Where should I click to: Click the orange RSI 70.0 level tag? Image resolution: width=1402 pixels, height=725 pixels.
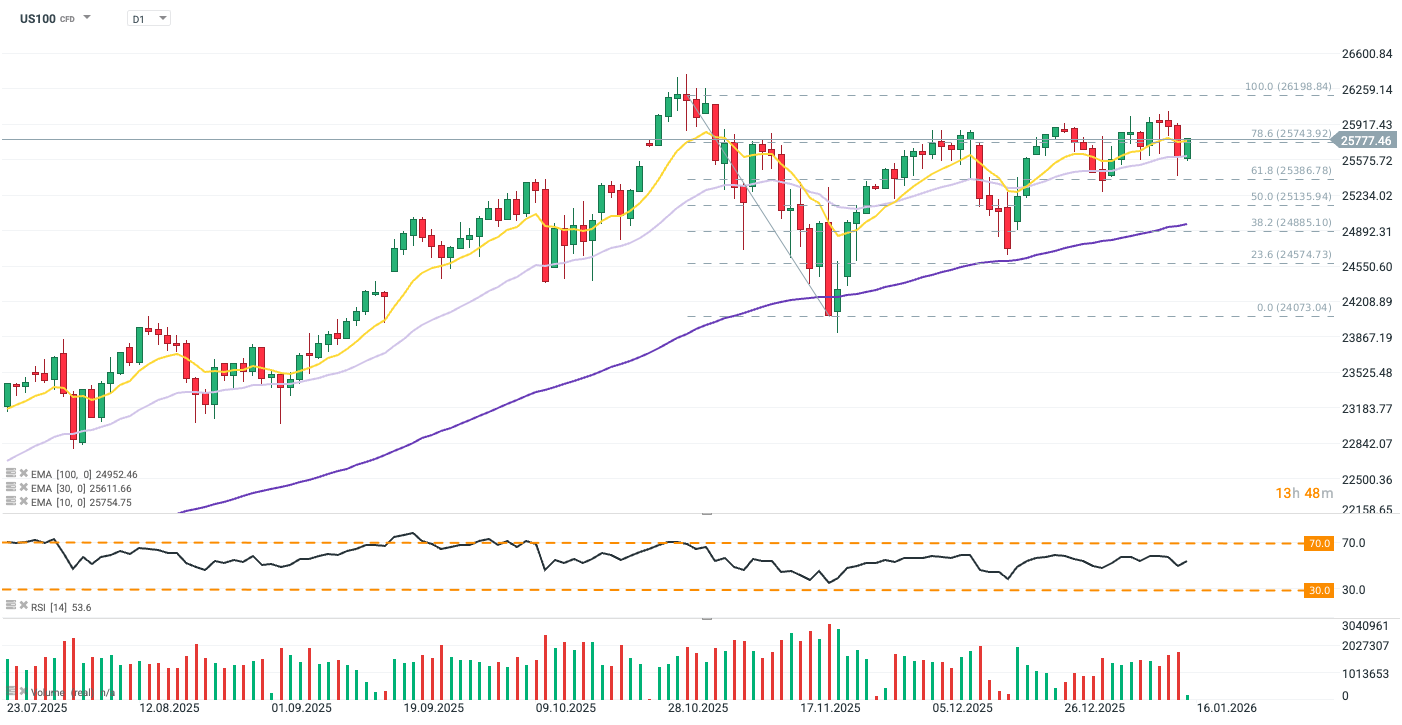tap(1319, 543)
